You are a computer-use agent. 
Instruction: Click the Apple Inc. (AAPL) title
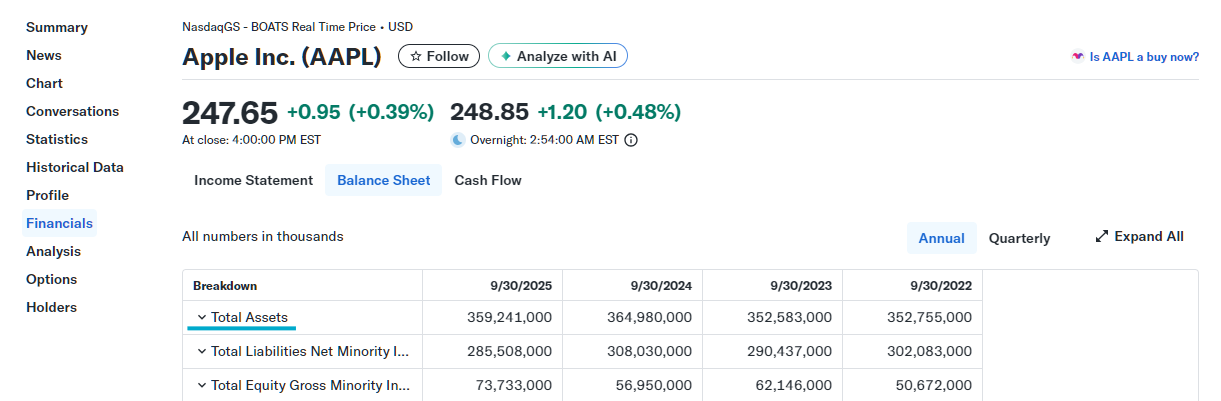click(282, 57)
